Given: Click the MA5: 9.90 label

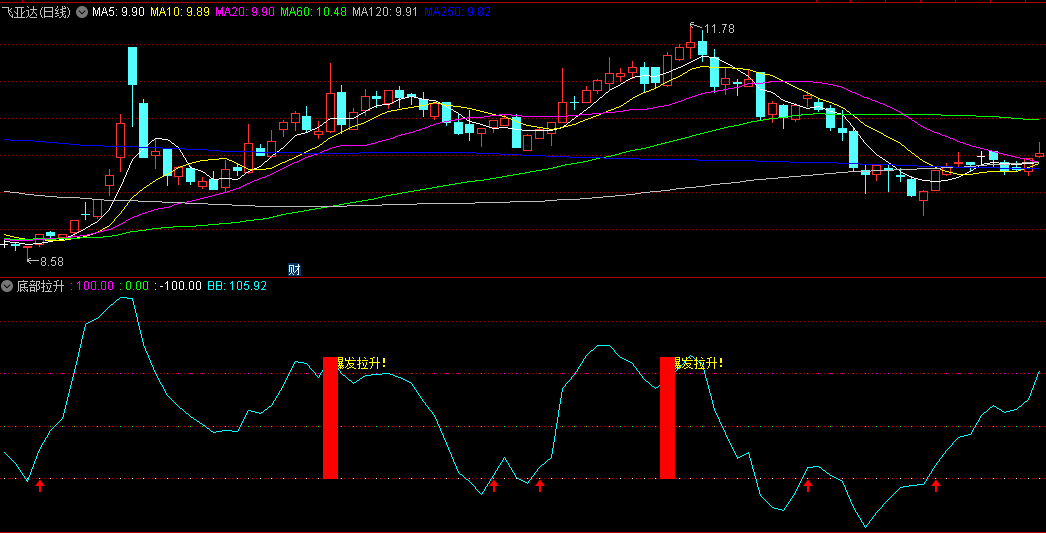Looking at the screenshot, I should 119,12.
